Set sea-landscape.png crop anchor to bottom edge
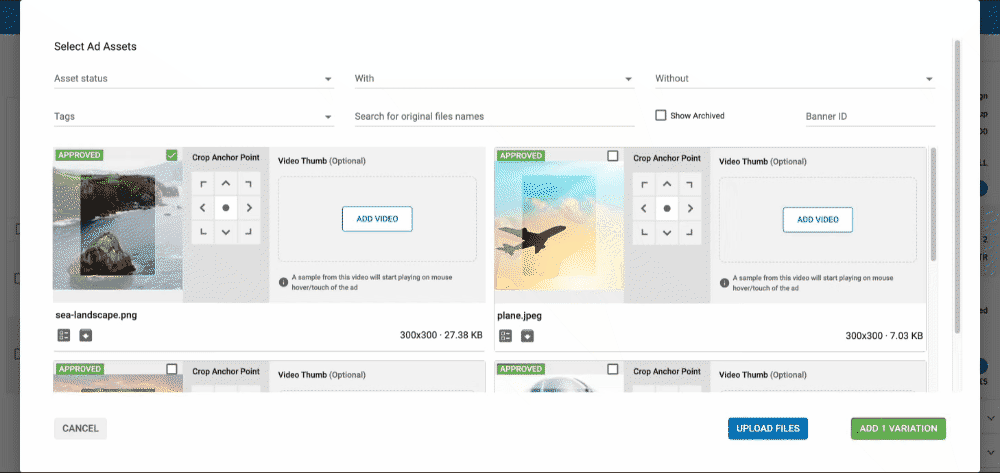1000x473 pixels. coord(226,231)
